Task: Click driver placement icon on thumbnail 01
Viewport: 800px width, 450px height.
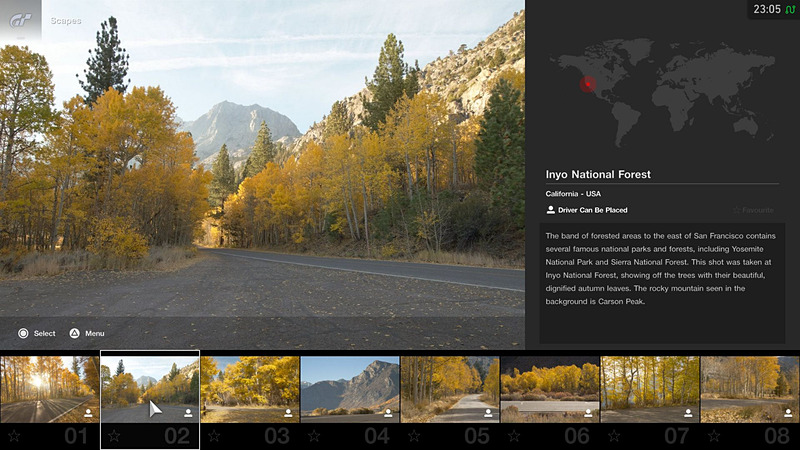Action: 88,413
